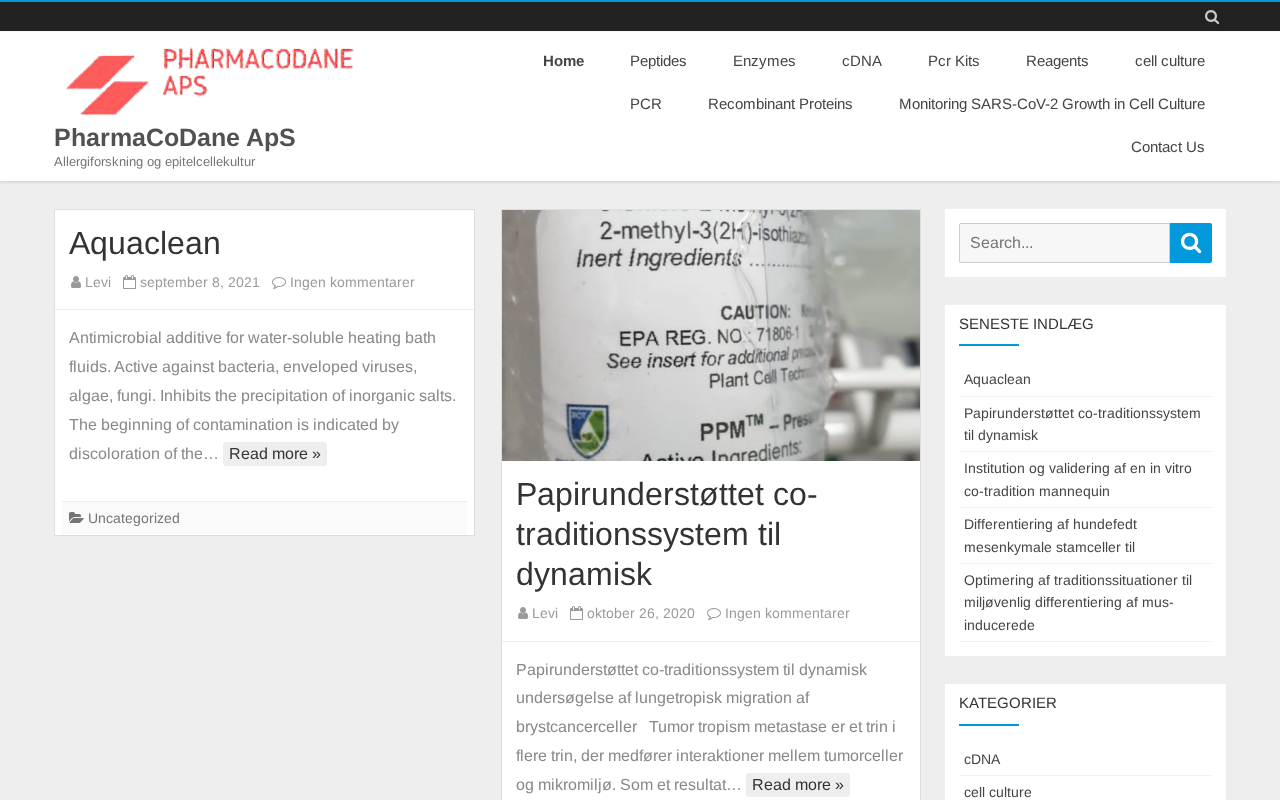Viewport: 1280px width, 800px height.
Task: Click the search magnifier icon in top bar
Action: [1212, 17]
